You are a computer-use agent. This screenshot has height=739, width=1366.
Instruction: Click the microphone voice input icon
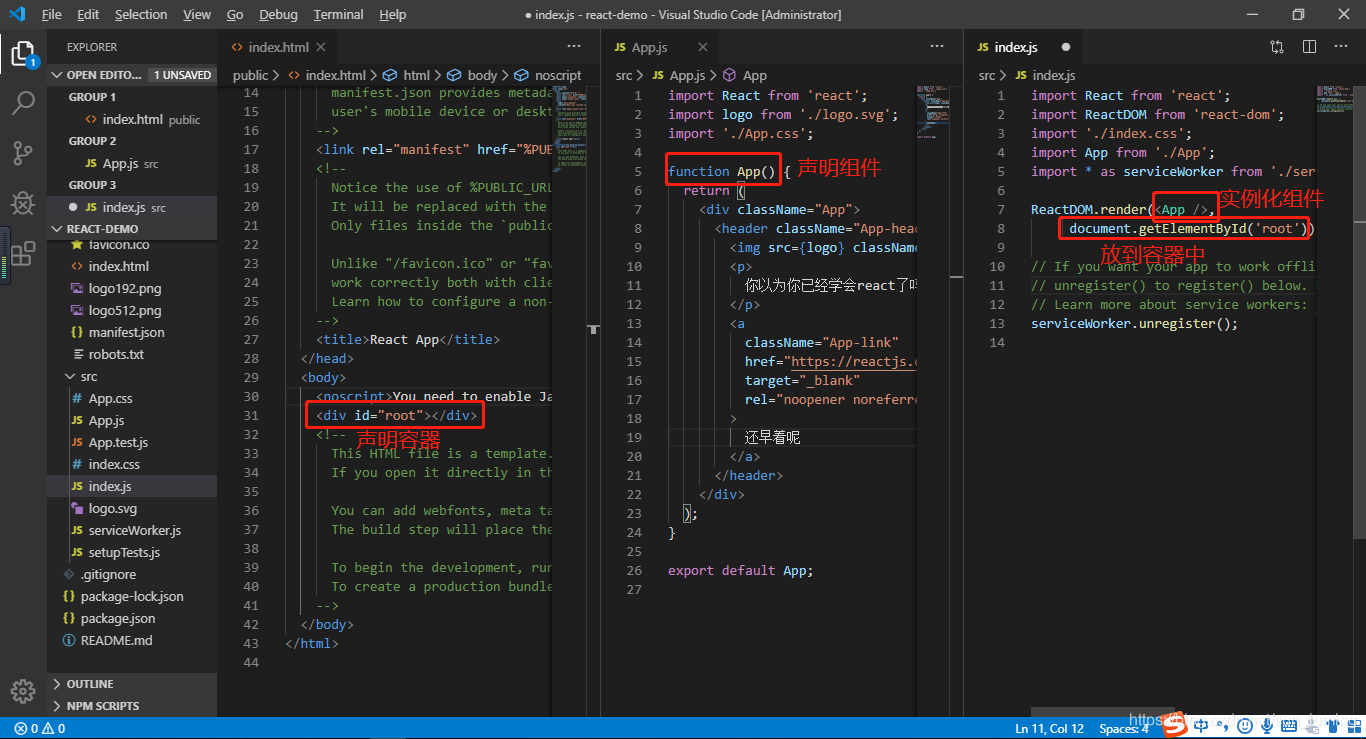point(1267,726)
